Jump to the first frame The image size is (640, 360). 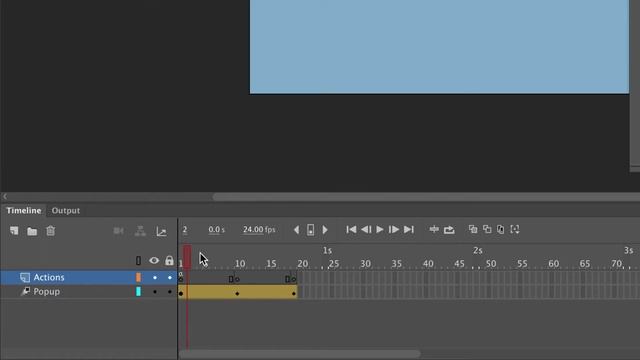point(351,230)
